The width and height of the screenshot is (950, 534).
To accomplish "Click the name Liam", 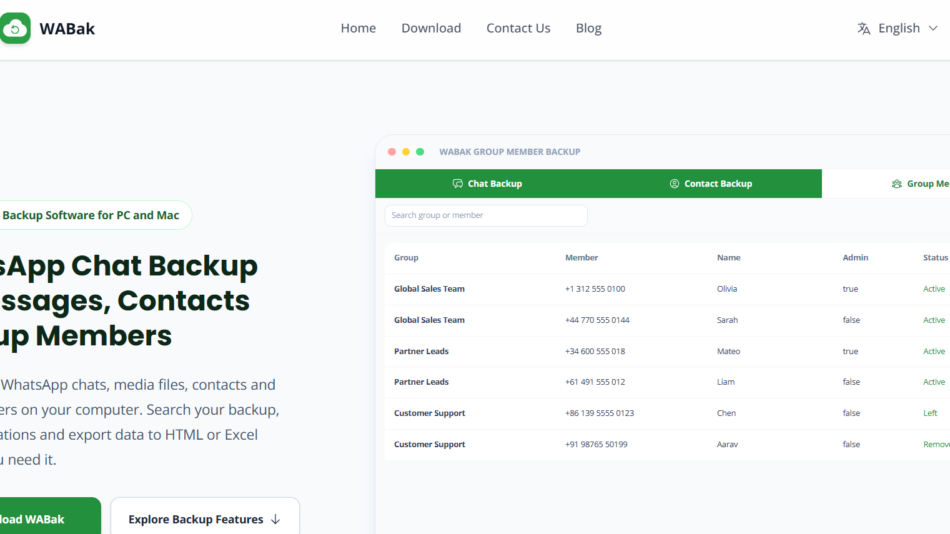I will (725, 382).
